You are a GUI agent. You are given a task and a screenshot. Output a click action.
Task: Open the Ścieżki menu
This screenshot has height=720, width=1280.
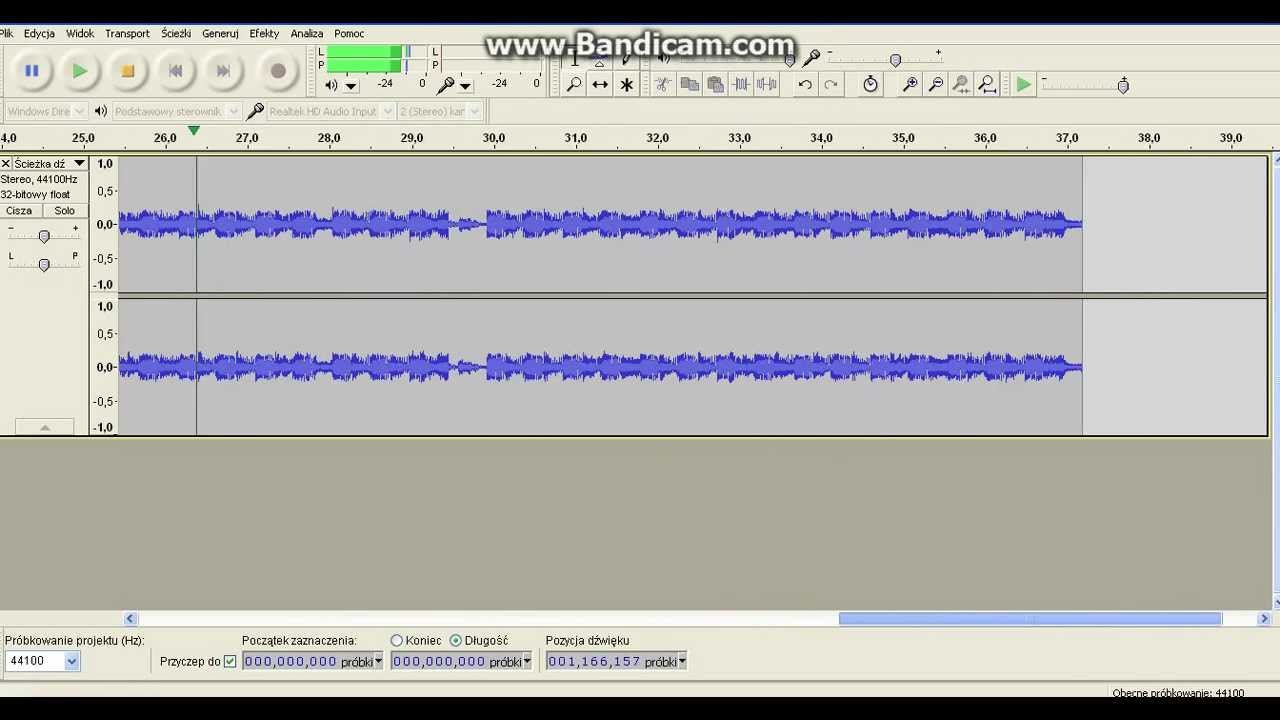pyautogui.click(x=176, y=33)
